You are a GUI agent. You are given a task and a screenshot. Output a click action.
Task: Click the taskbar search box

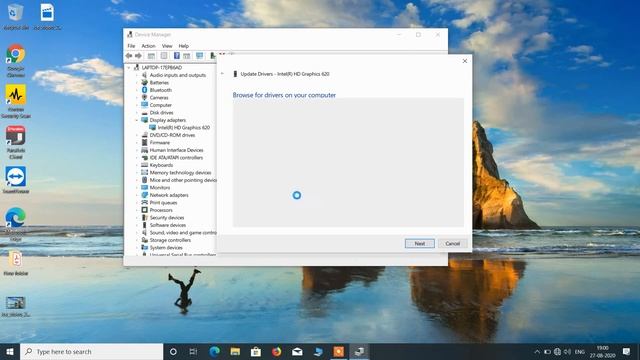[x=92, y=351]
